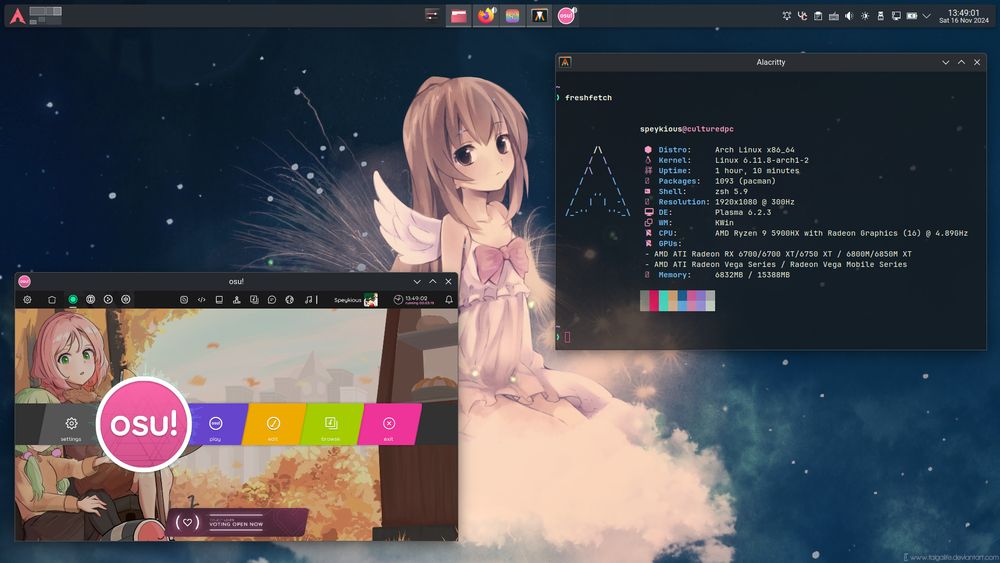Switch to osu! in the panel task manager

(x=566, y=16)
